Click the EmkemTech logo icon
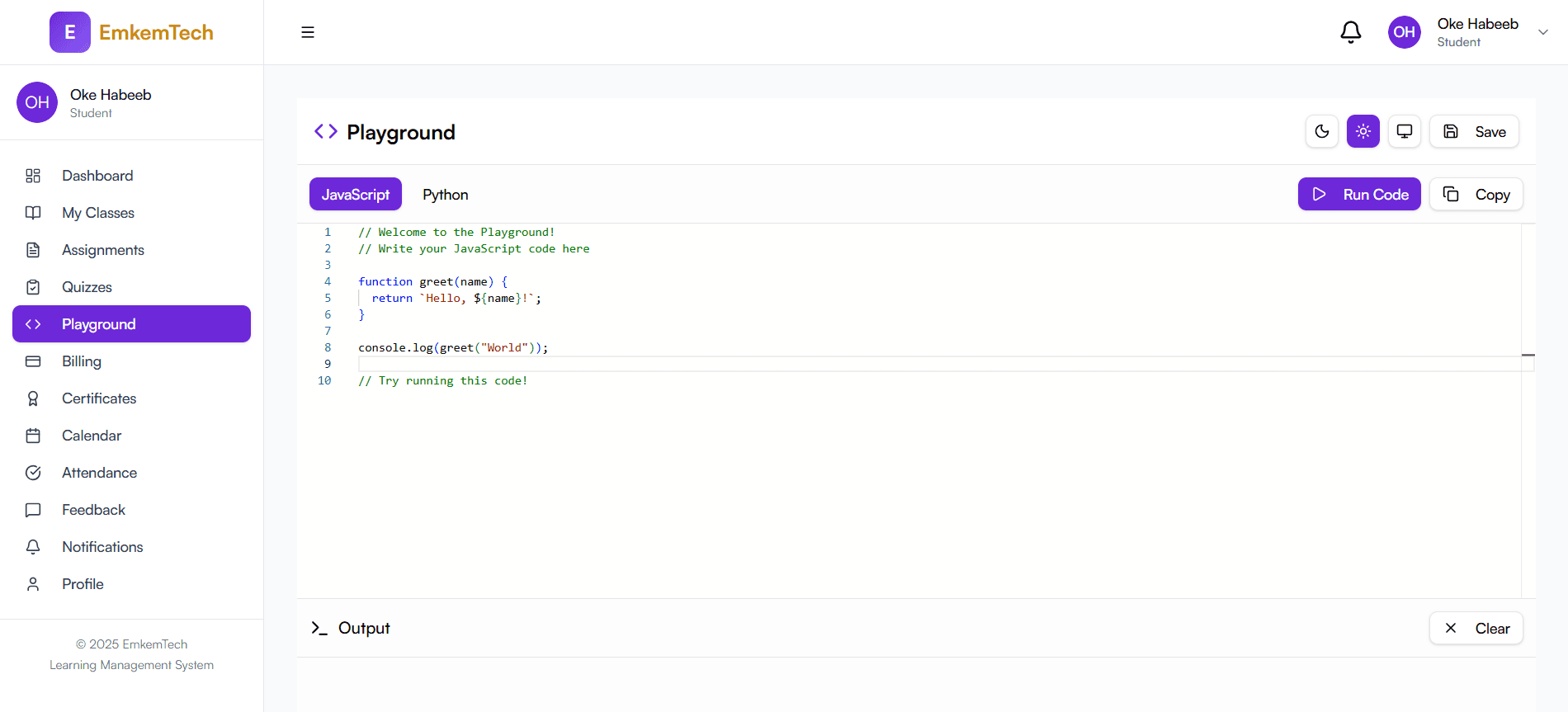1568x712 pixels. point(70,32)
